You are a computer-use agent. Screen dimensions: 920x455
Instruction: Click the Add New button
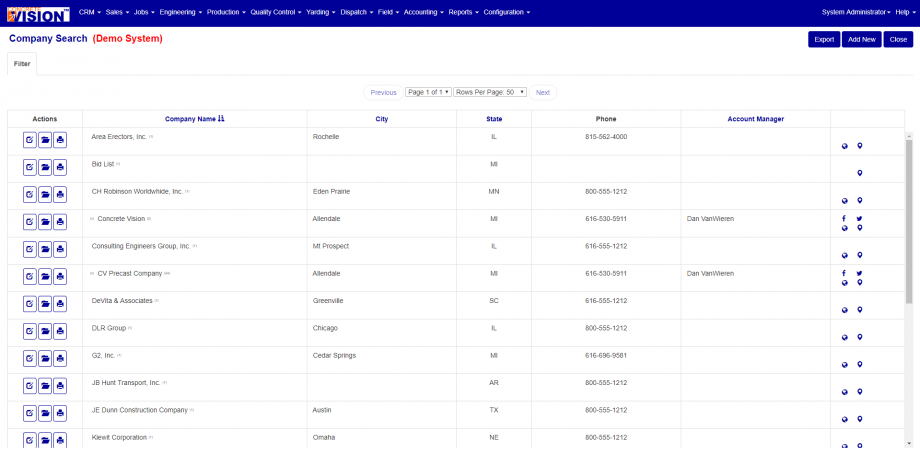[x=862, y=39]
